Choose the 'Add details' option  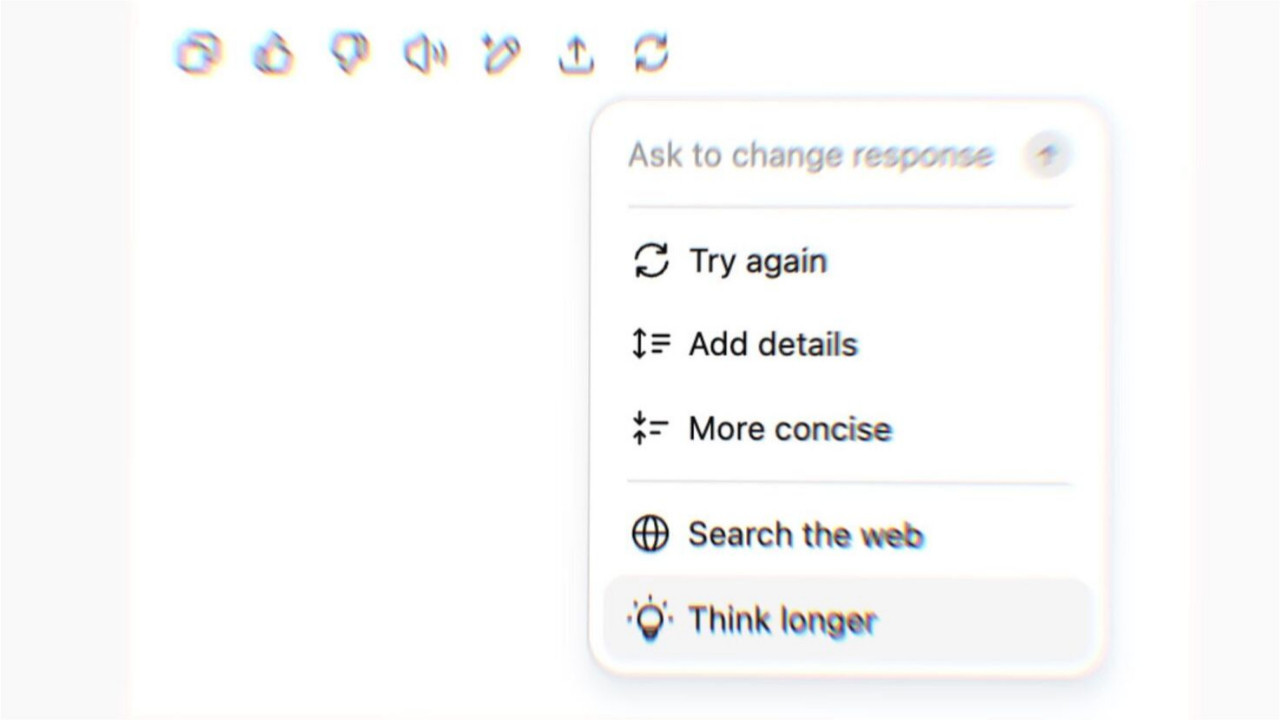tap(773, 344)
